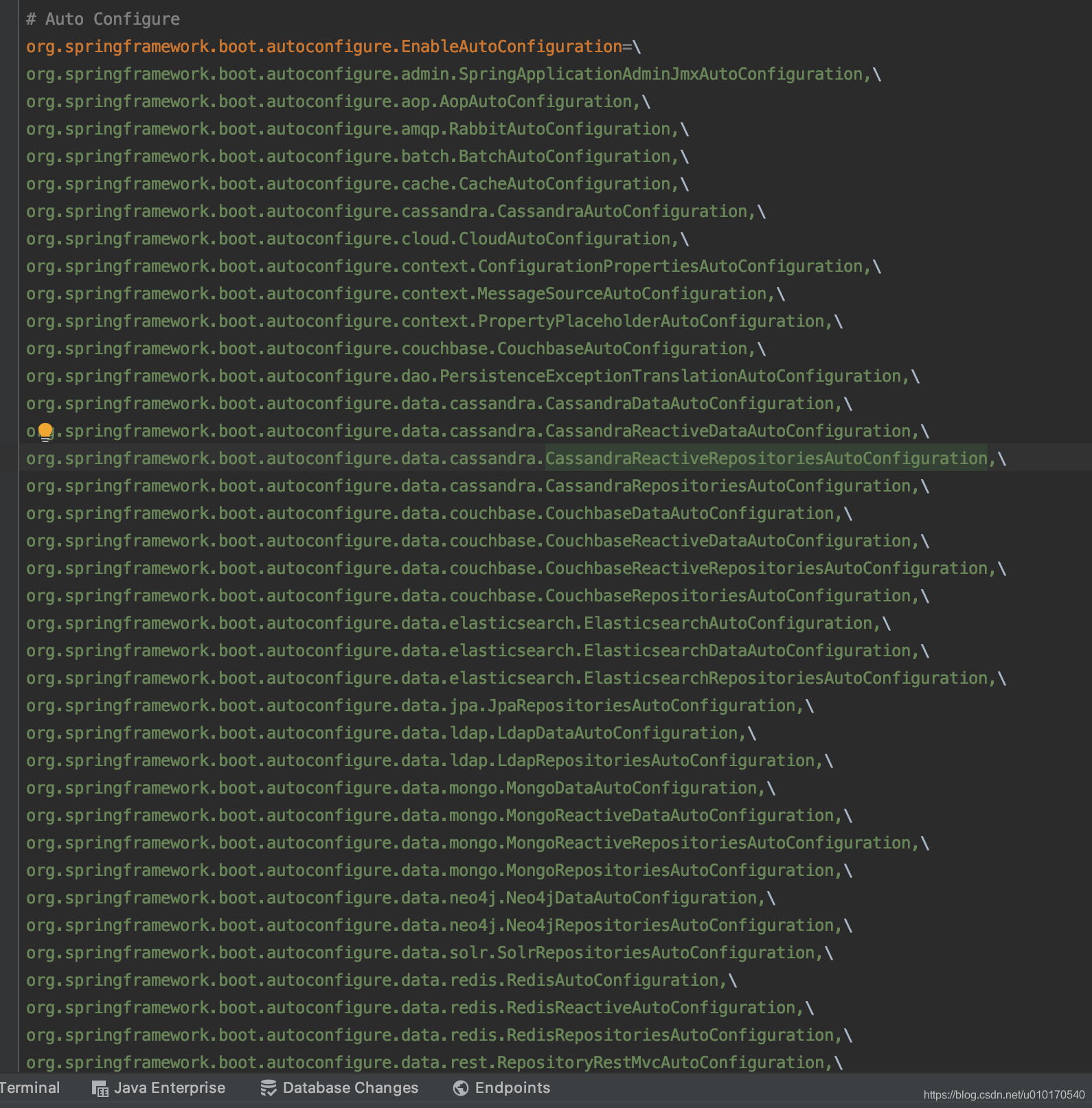1092x1108 pixels.
Task: Click the RabbitAutoConfiguration line
Action: coord(358,129)
